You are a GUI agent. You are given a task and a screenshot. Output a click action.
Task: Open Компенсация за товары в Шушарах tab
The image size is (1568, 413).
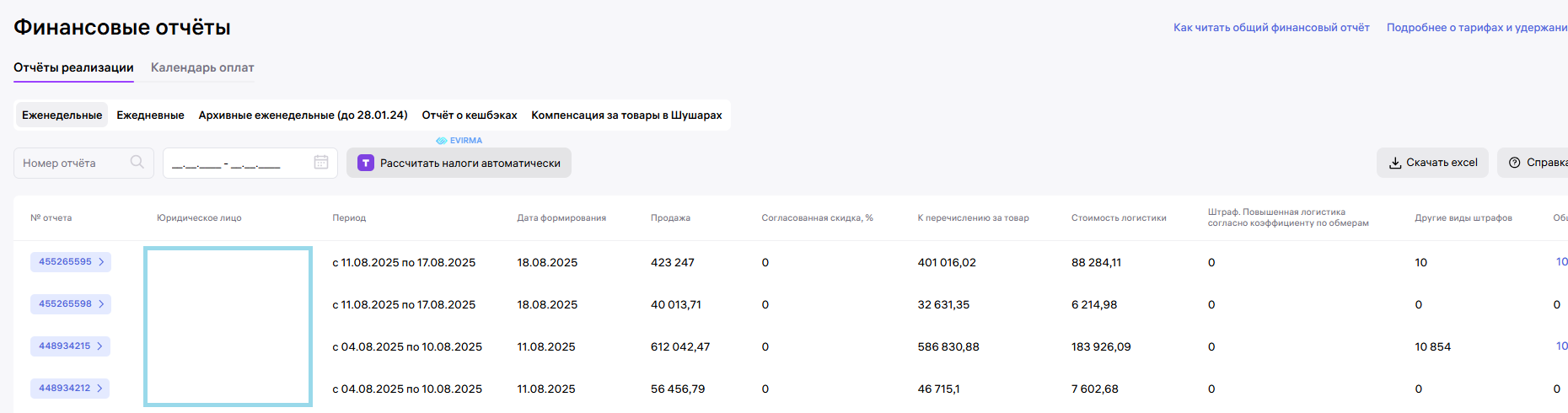(626, 115)
